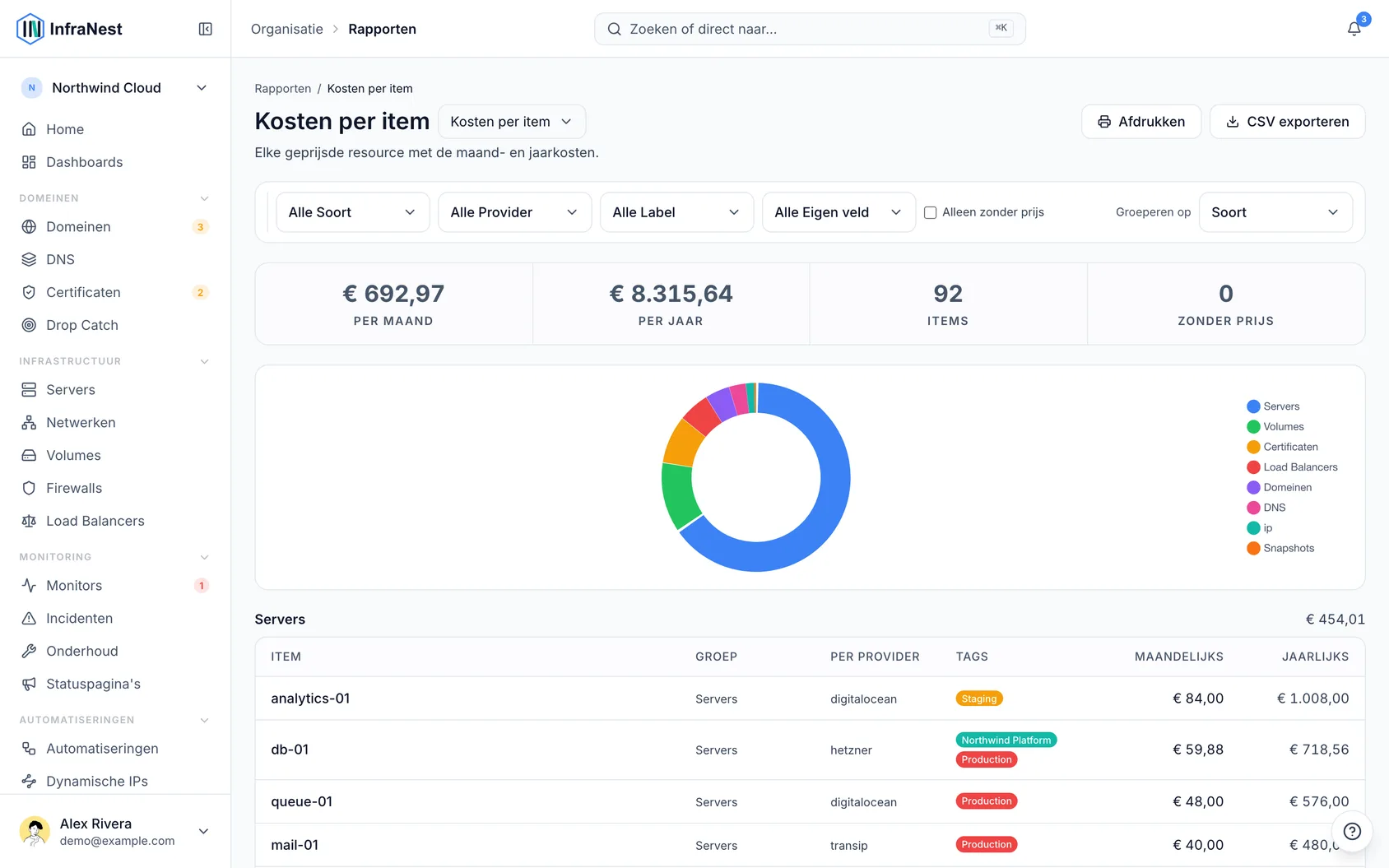
Task: Open Alle Provider filter dropdown
Action: [514, 212]
